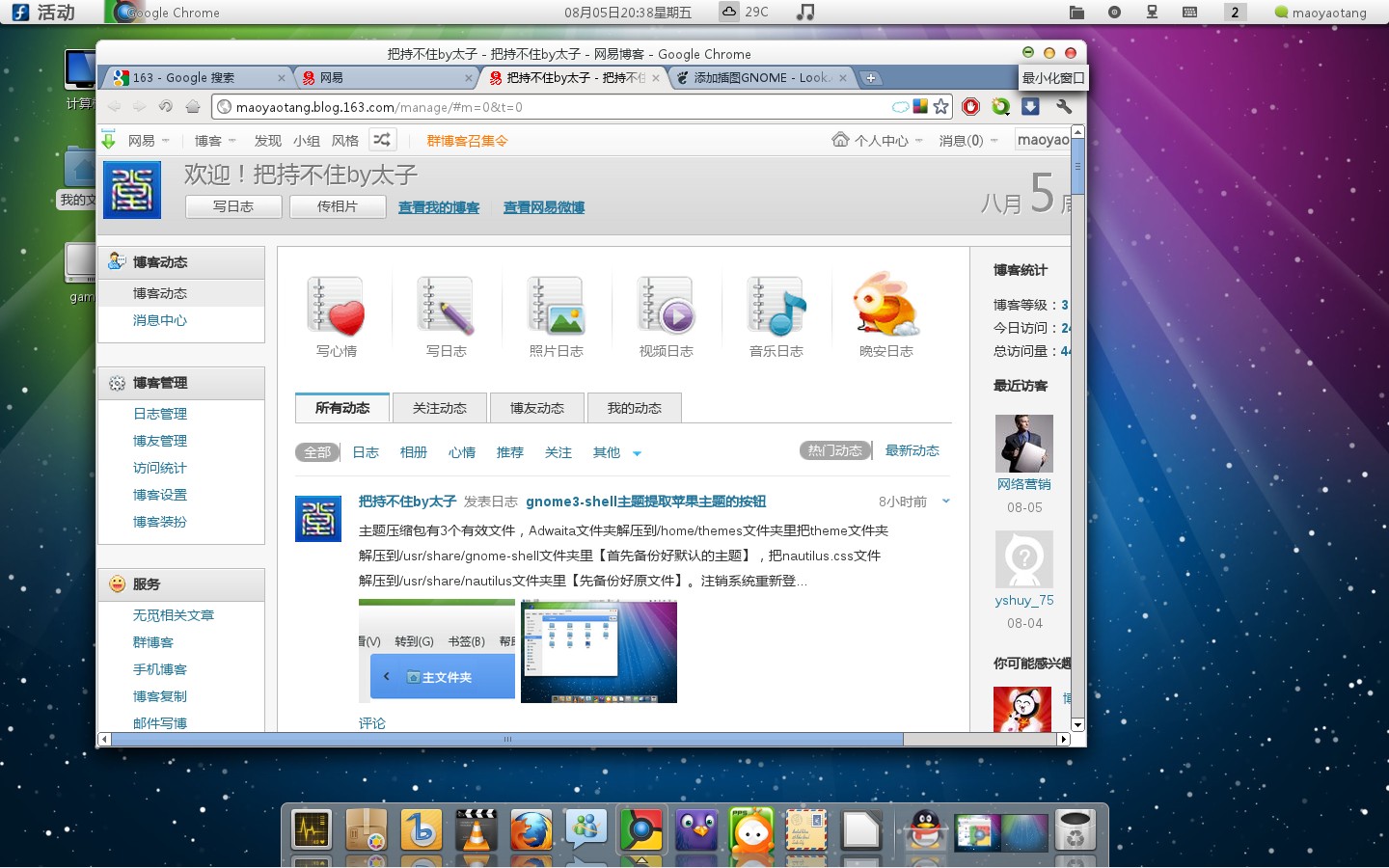Expand the 个人中心 dropdown
Image resolution: width=1389 pixels, height=868 pixels.
(878, 141)
